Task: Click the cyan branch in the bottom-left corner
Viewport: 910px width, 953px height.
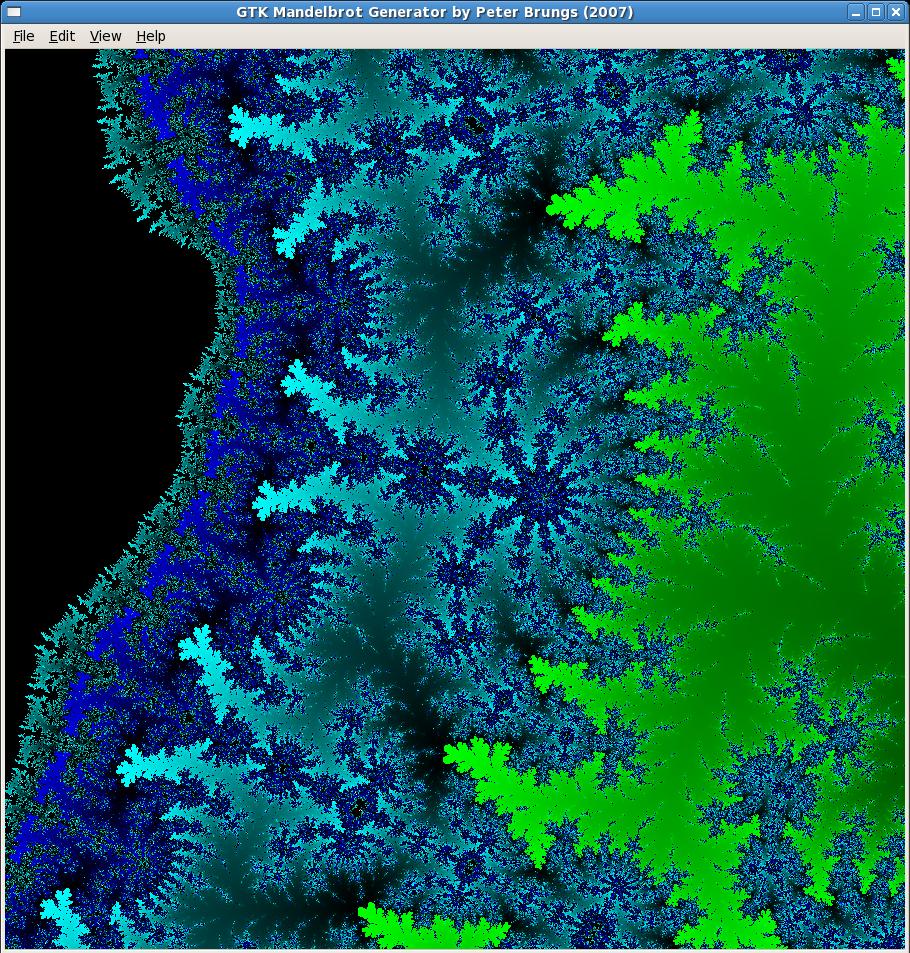Action: point(62,915)
